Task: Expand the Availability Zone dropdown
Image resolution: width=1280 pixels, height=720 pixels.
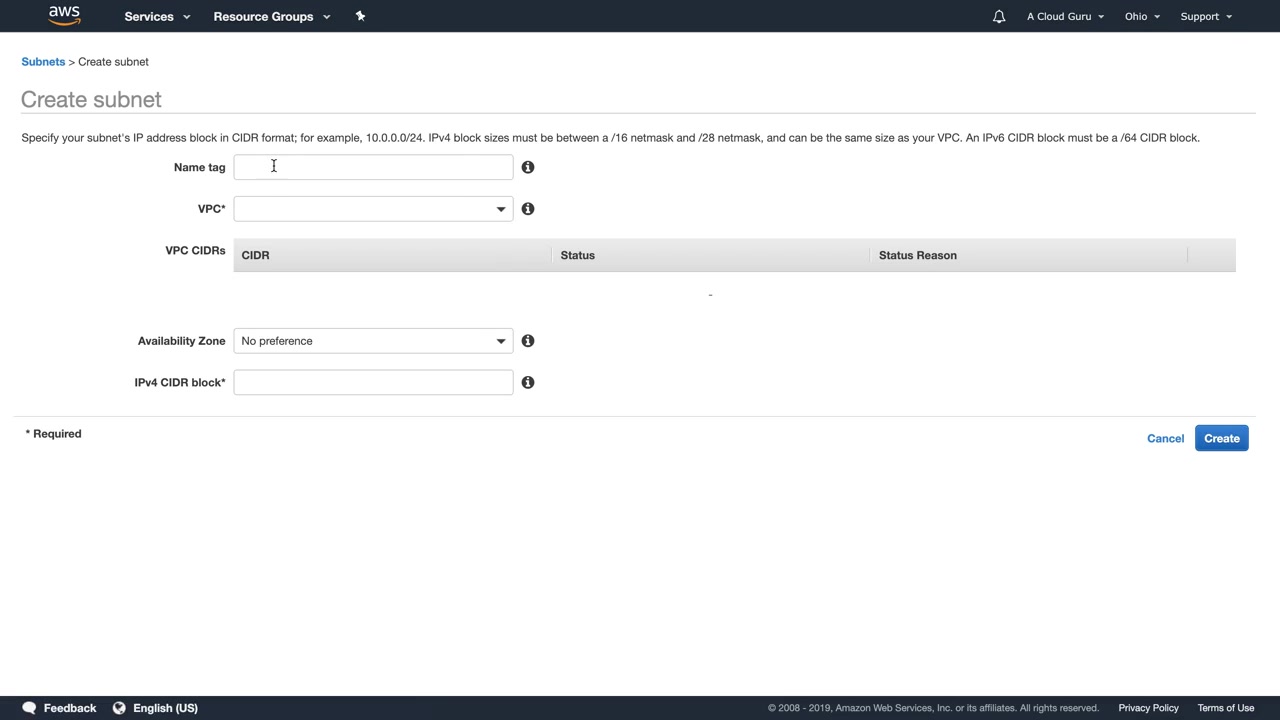Action: [x=373, y=341]
